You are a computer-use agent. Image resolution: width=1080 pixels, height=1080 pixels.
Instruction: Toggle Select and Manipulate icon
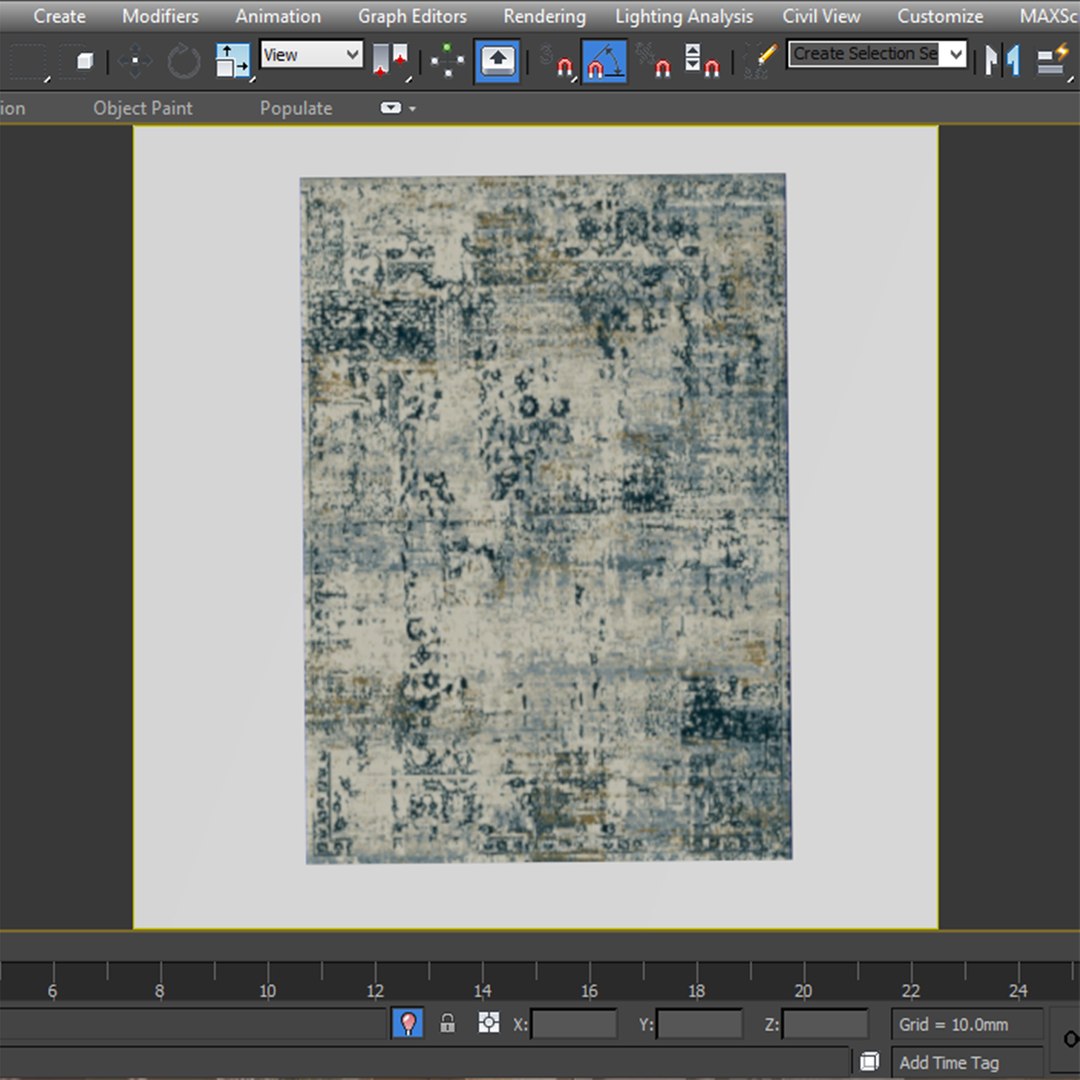[448, 61]
